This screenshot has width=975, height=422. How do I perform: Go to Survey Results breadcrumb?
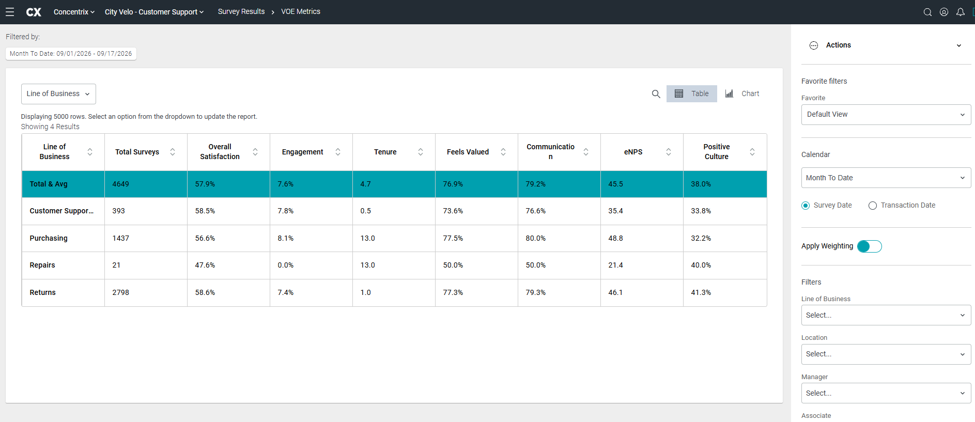(241, 12)
